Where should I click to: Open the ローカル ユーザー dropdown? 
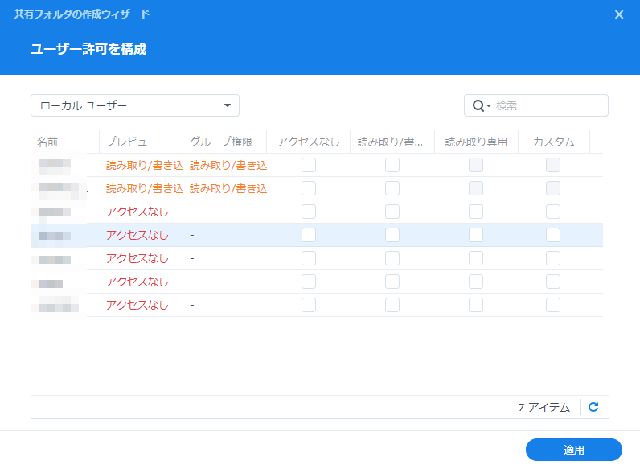click(x=134, y=105)
